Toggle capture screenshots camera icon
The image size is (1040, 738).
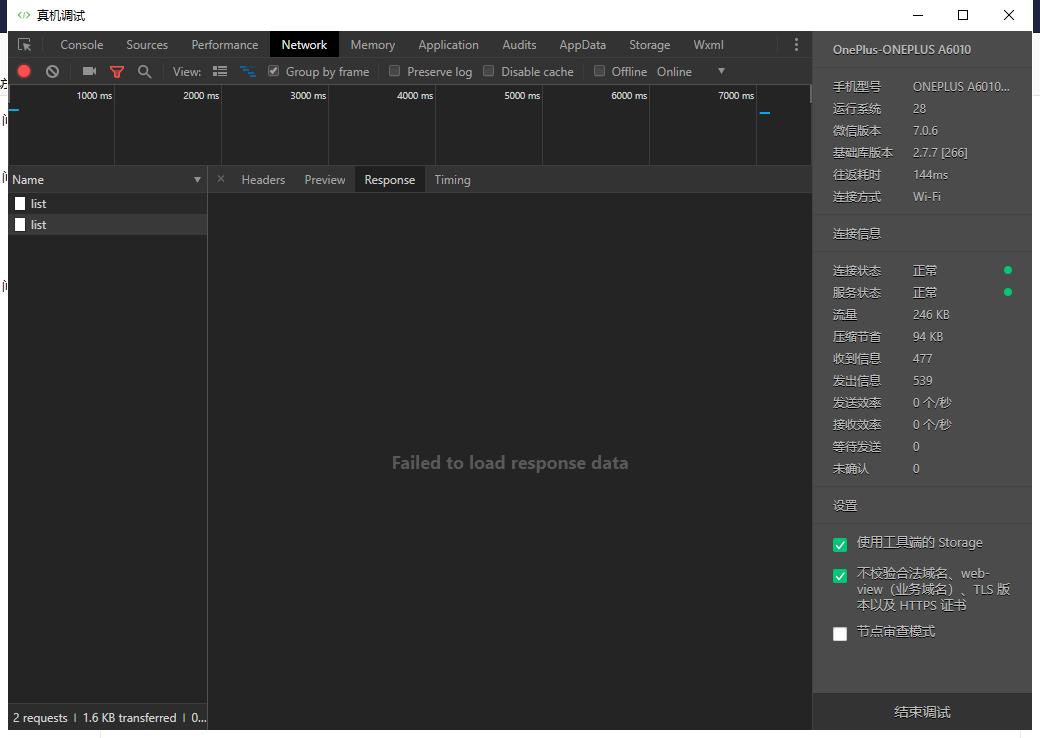pos(89,72)
